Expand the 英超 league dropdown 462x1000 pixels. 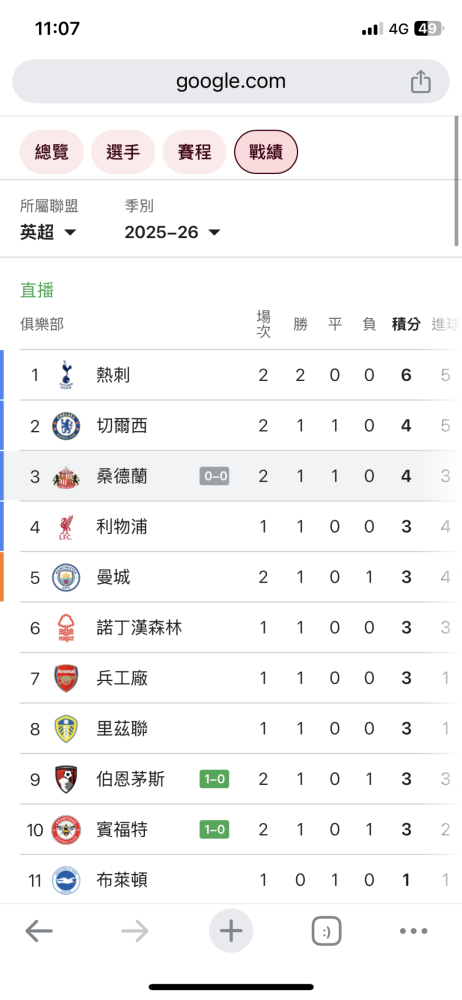coord(48,232)
